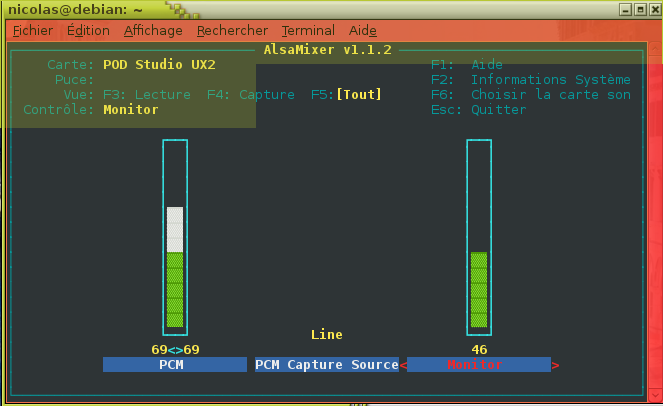
Task: Click F6: Choisir la carte son
Action: [x=531, y=94]
